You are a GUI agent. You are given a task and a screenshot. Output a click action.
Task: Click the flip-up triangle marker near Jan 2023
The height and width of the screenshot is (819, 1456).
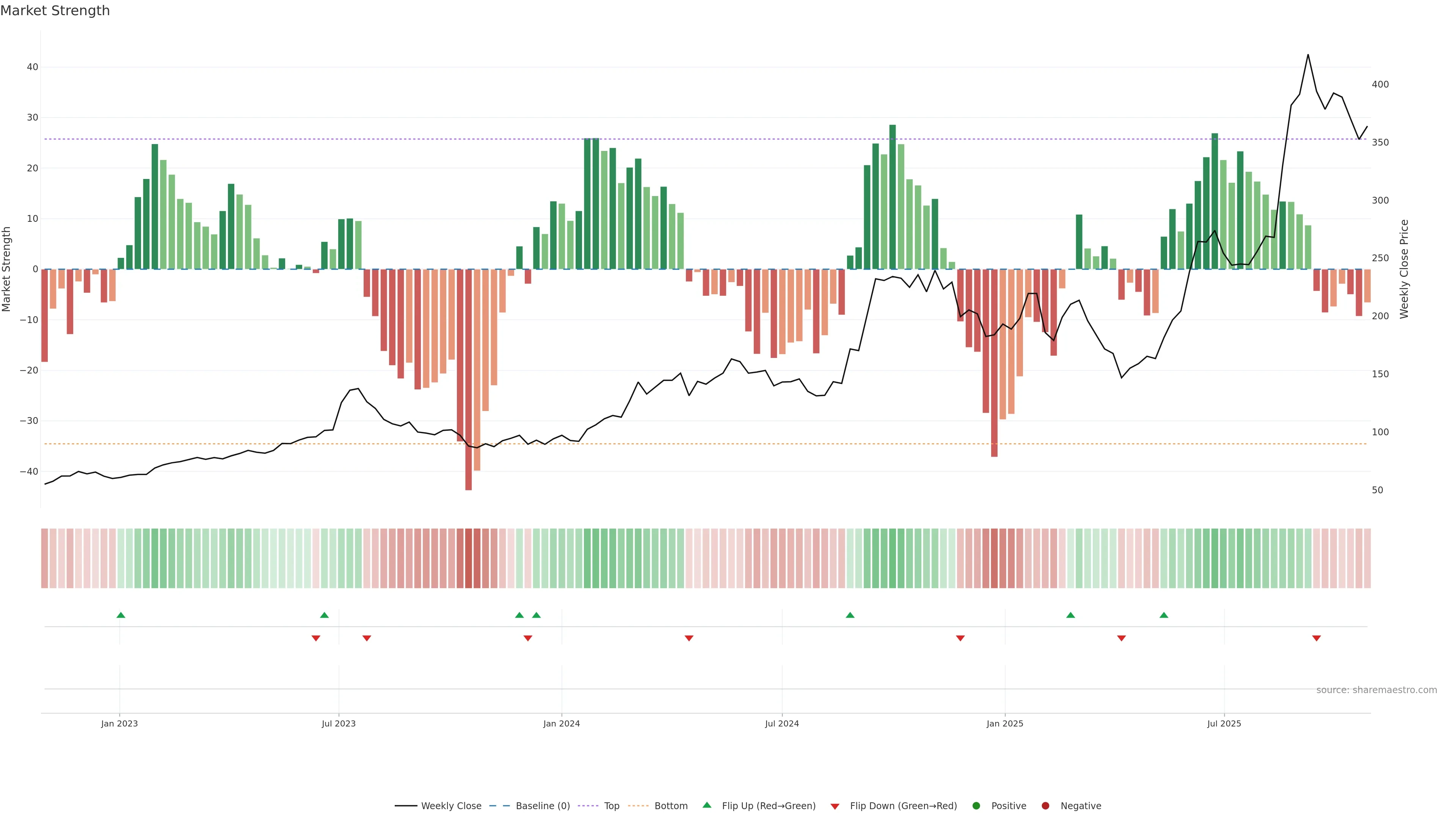click(121, 615)
